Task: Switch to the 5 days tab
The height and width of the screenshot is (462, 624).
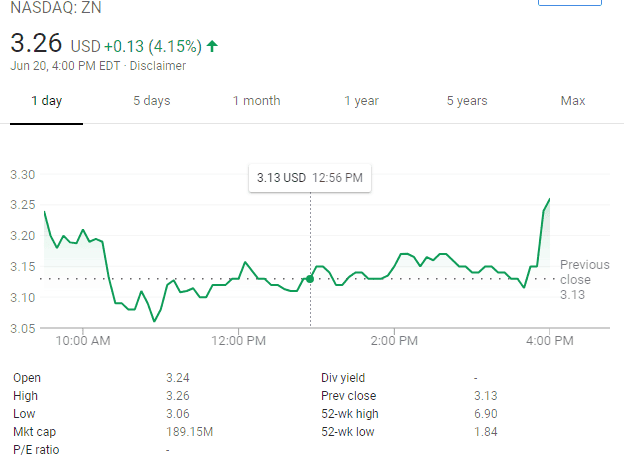Action: tap(151, 101)
